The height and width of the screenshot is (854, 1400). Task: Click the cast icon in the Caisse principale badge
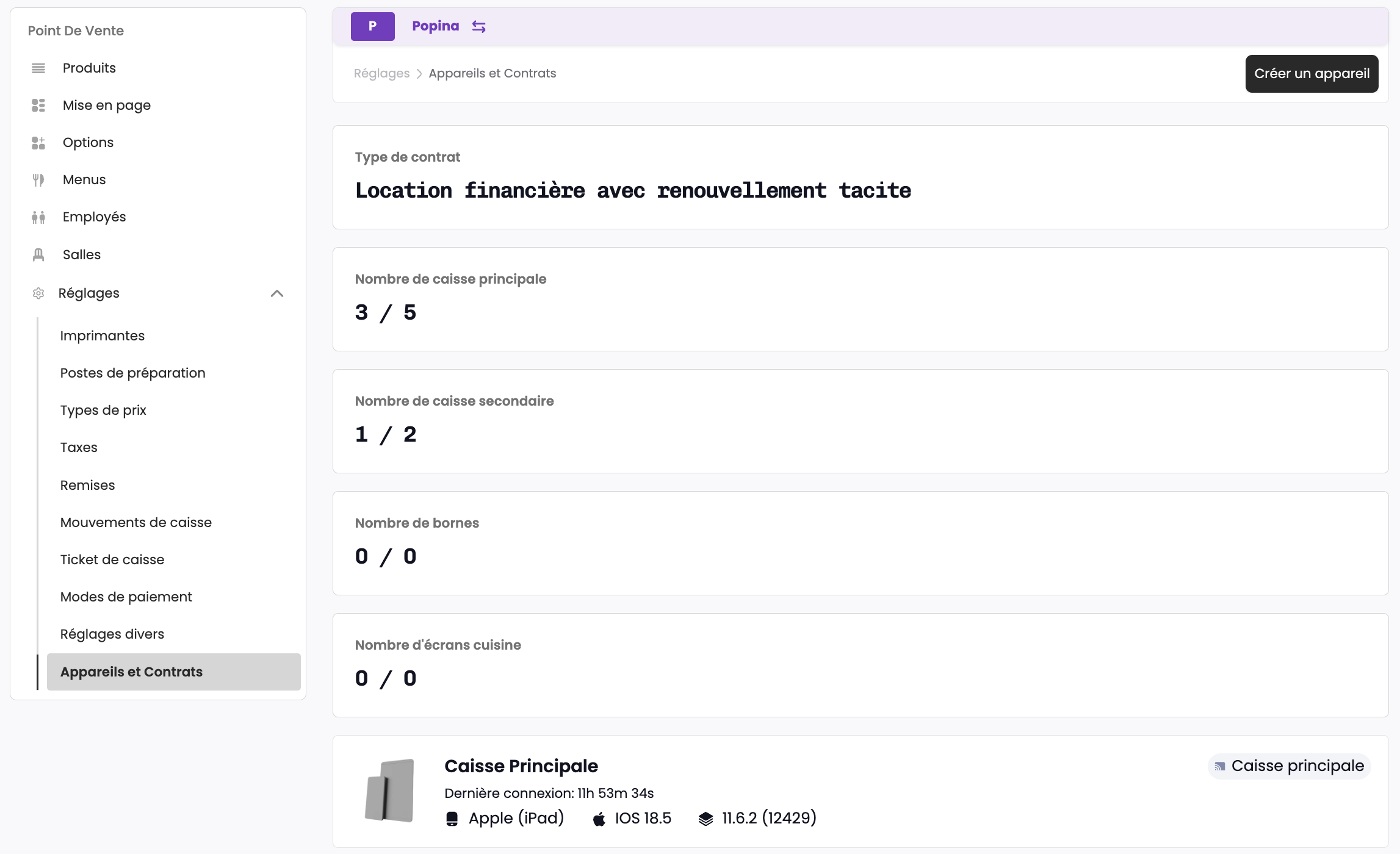pos(1219,766)
